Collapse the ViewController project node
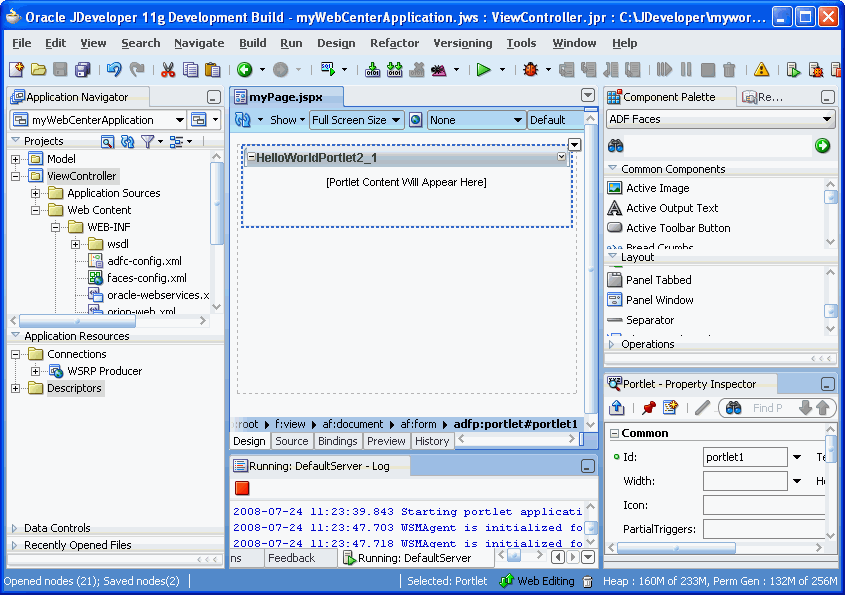845x595 pixels. (x=16, y=176)
